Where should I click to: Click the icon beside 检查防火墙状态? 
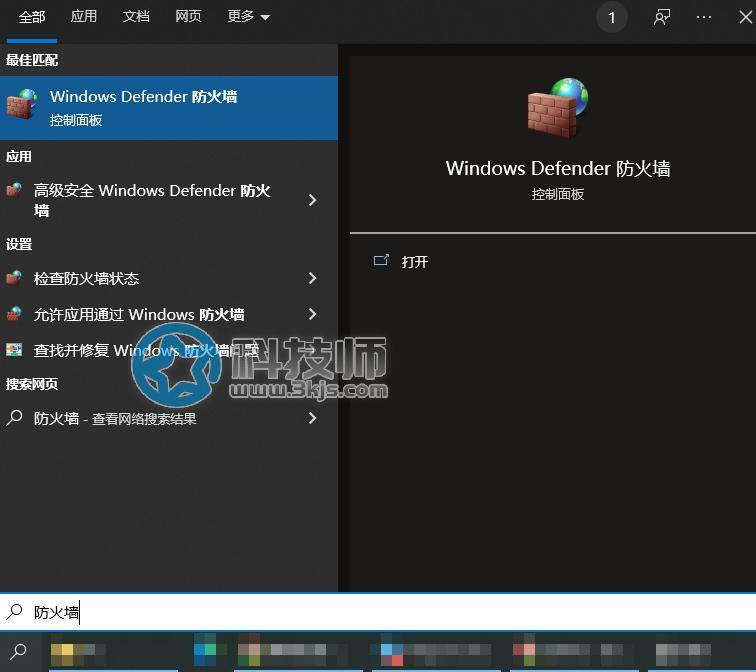point(14,278)
